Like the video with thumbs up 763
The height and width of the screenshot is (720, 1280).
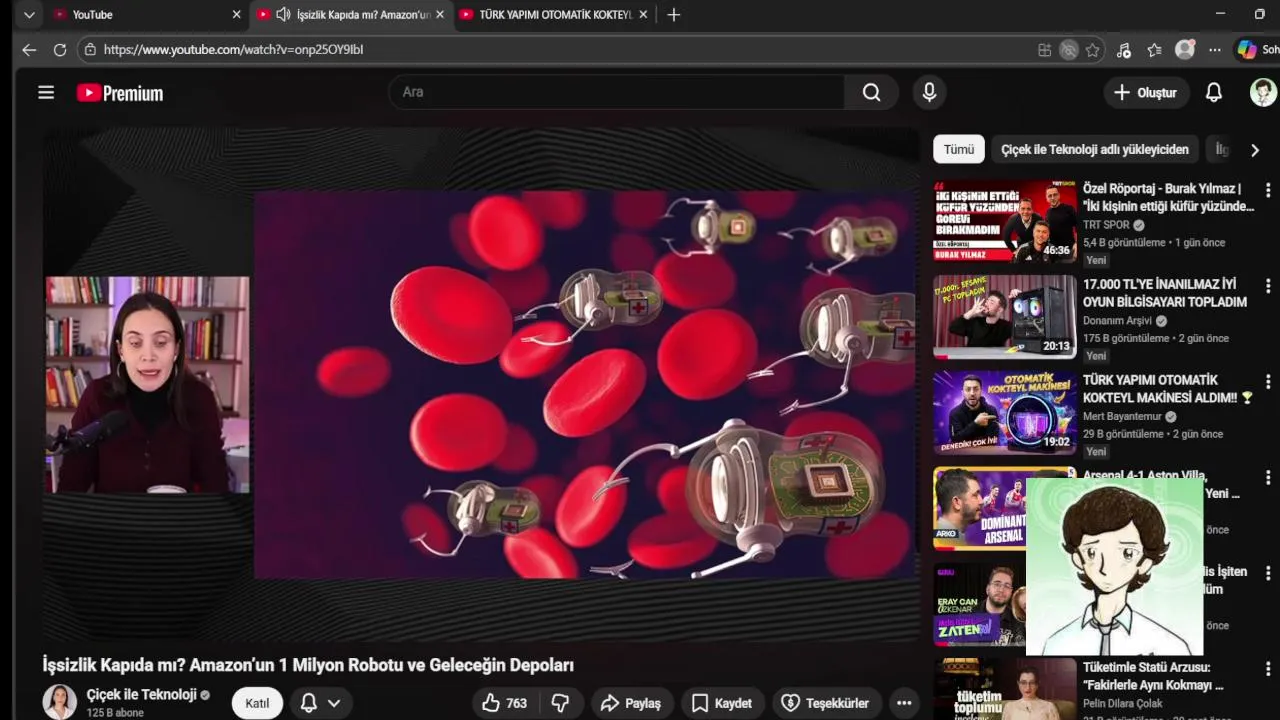click(x=505, y=703)
